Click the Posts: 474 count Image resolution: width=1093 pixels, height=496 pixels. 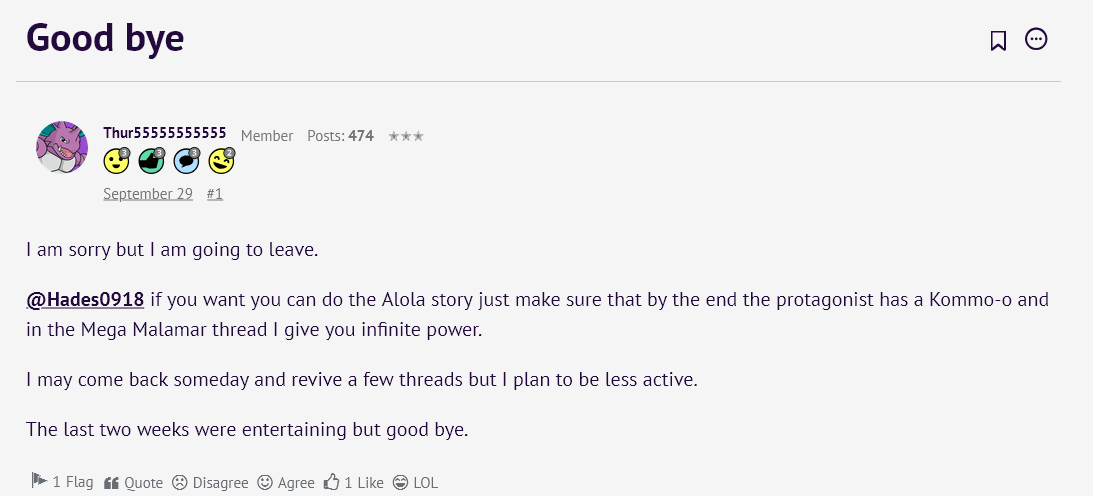pos(340,136)
